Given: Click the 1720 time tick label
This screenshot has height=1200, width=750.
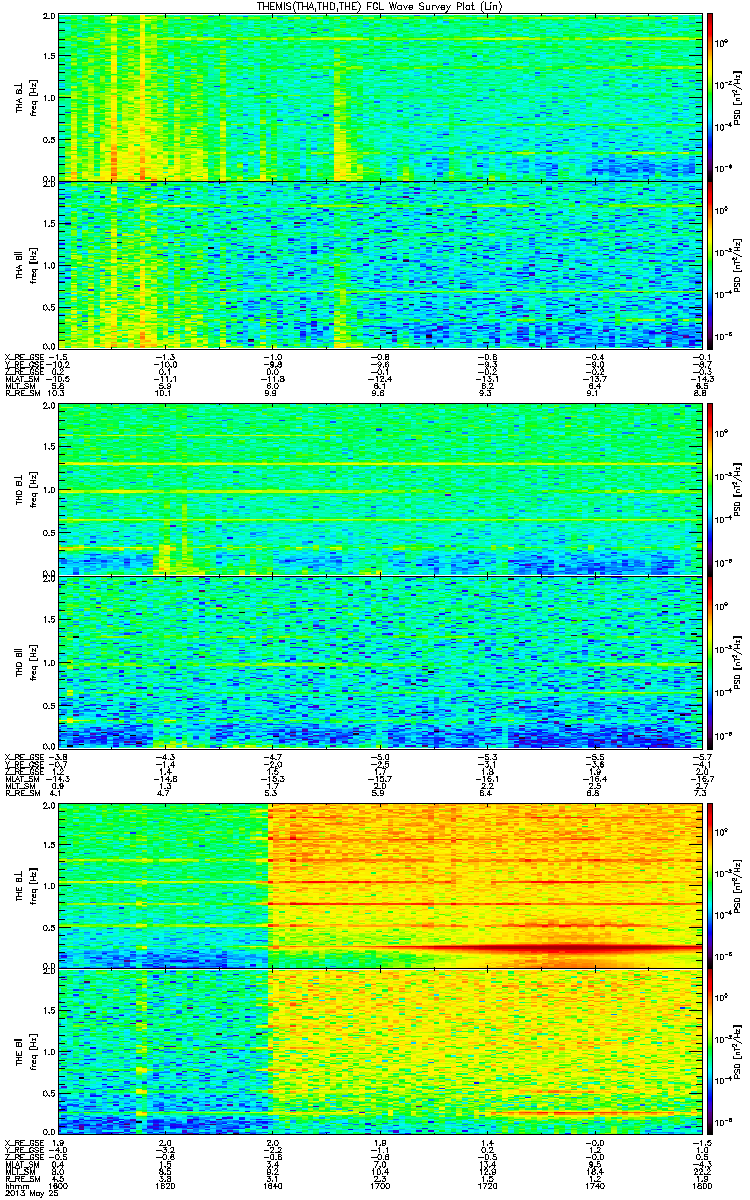Looking at the screenshot, I should pos(486,1186).
